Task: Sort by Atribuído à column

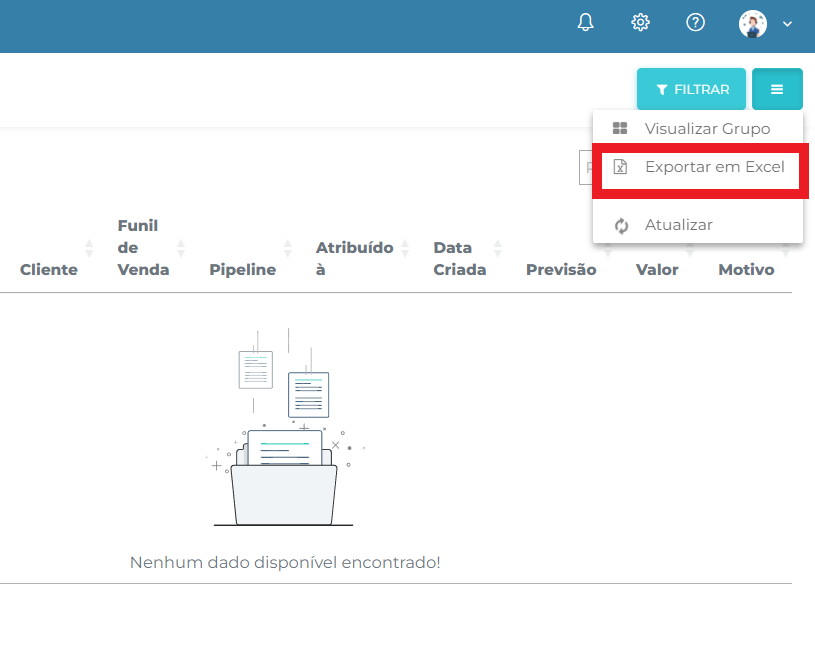Action: (x=354, y=258)
